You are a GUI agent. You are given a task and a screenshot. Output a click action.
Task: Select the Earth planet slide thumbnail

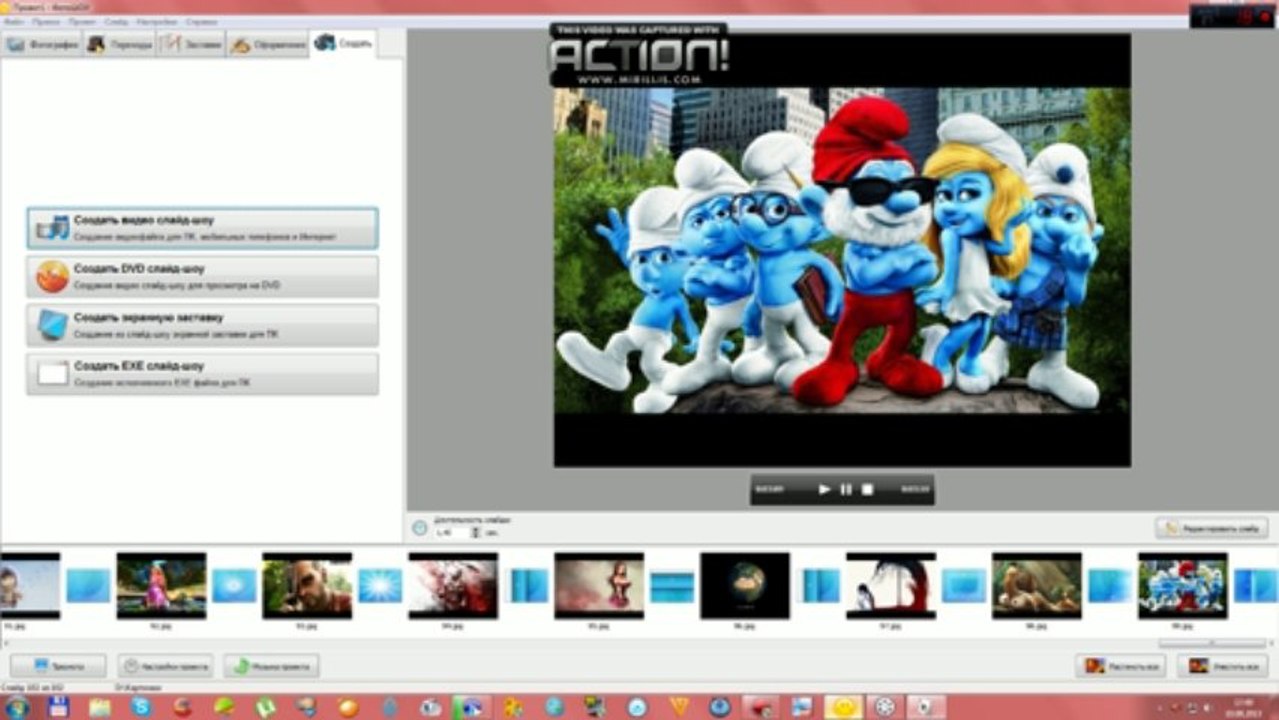tap(745, 585)
